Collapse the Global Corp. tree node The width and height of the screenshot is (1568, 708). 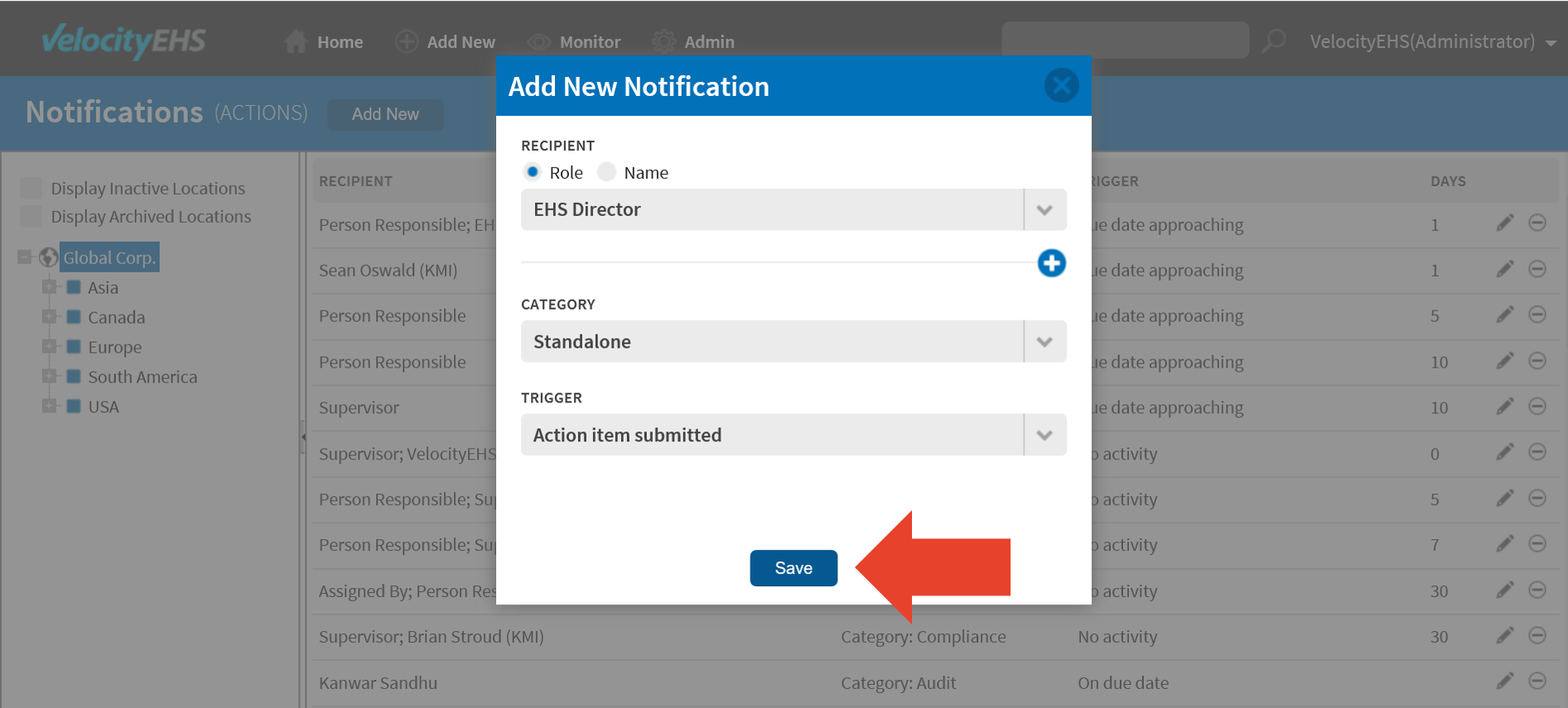coord(24,258)
